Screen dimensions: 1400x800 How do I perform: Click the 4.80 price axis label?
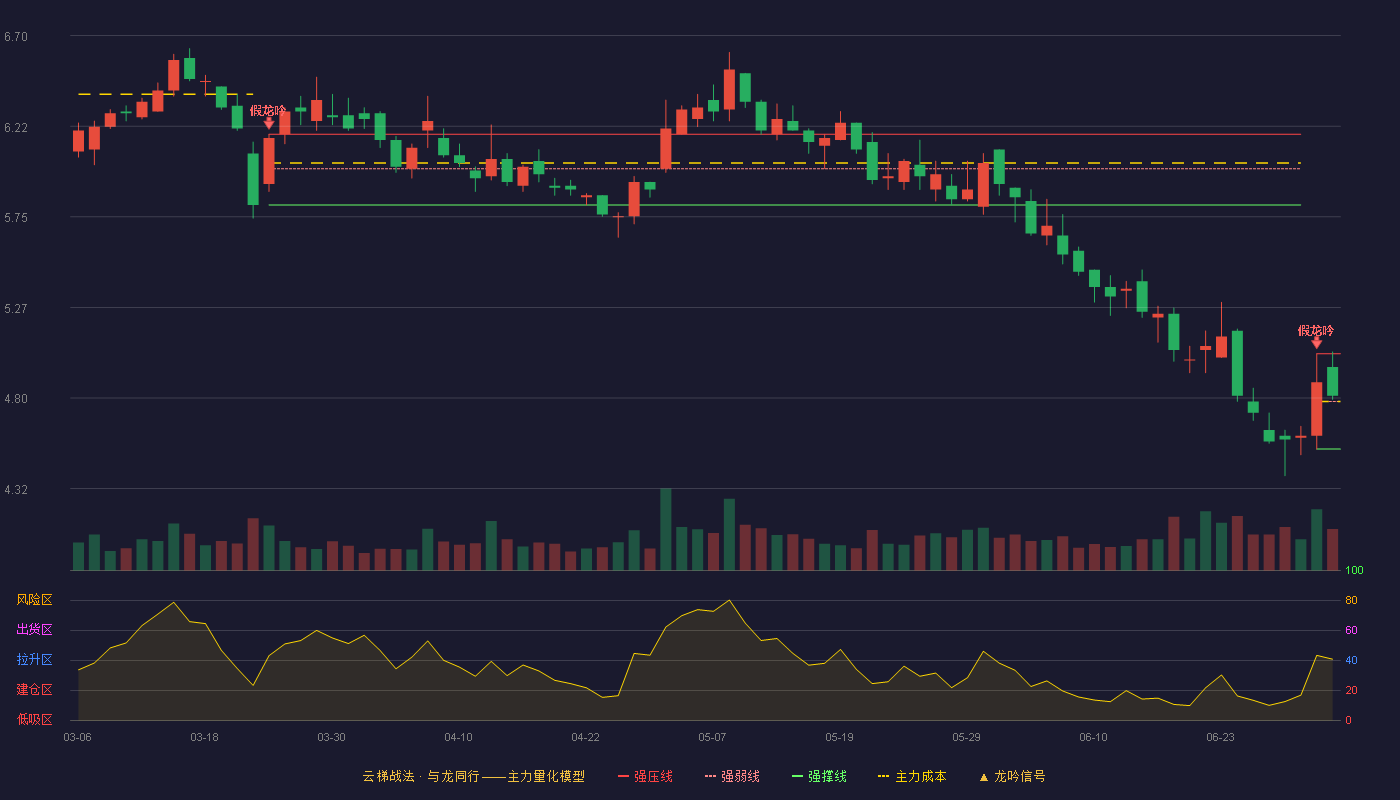pyautogui.click(x=16, y=399)
